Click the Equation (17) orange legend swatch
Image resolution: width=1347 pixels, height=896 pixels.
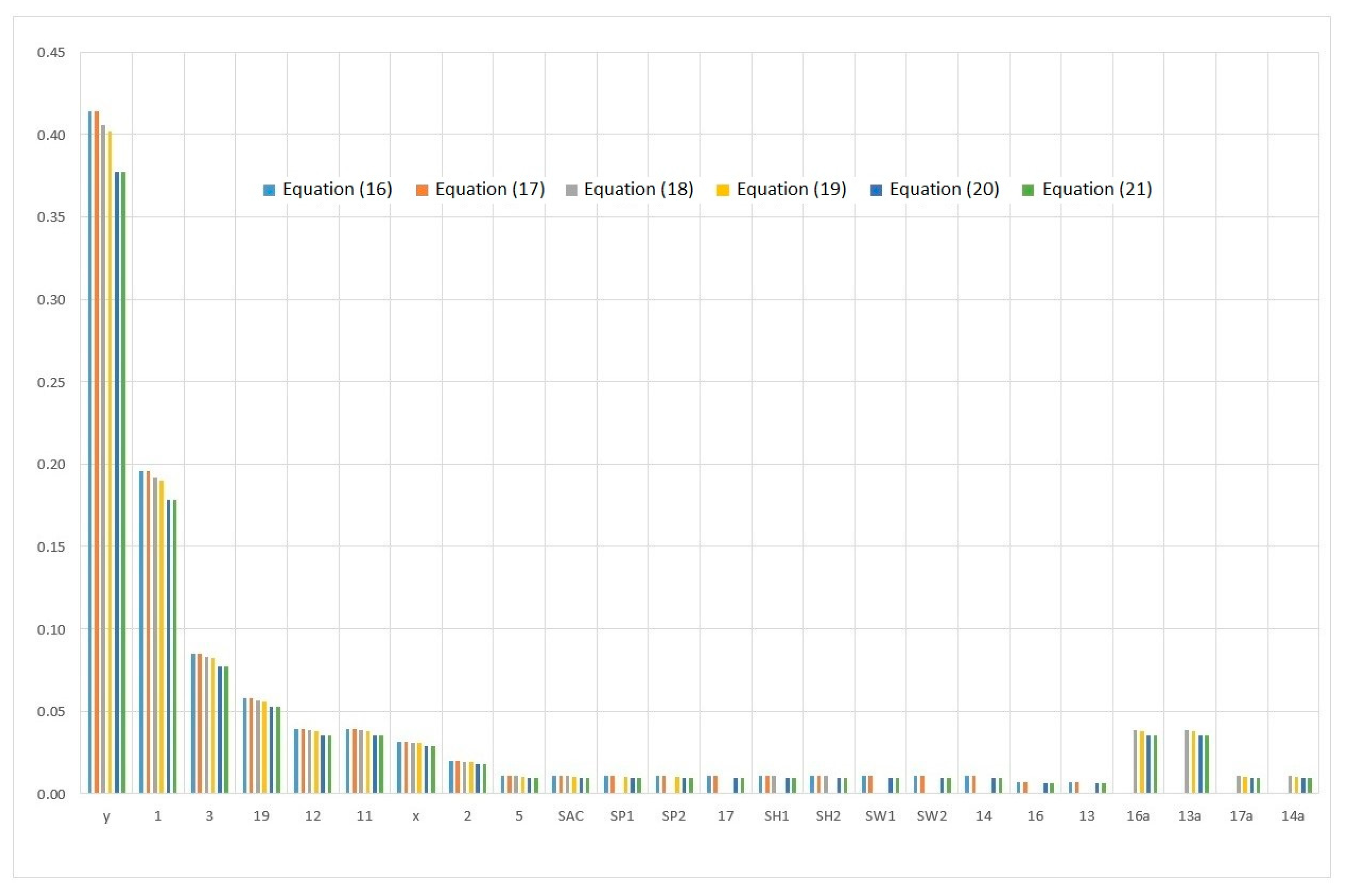pyautogui.click(x=422, y=190)
